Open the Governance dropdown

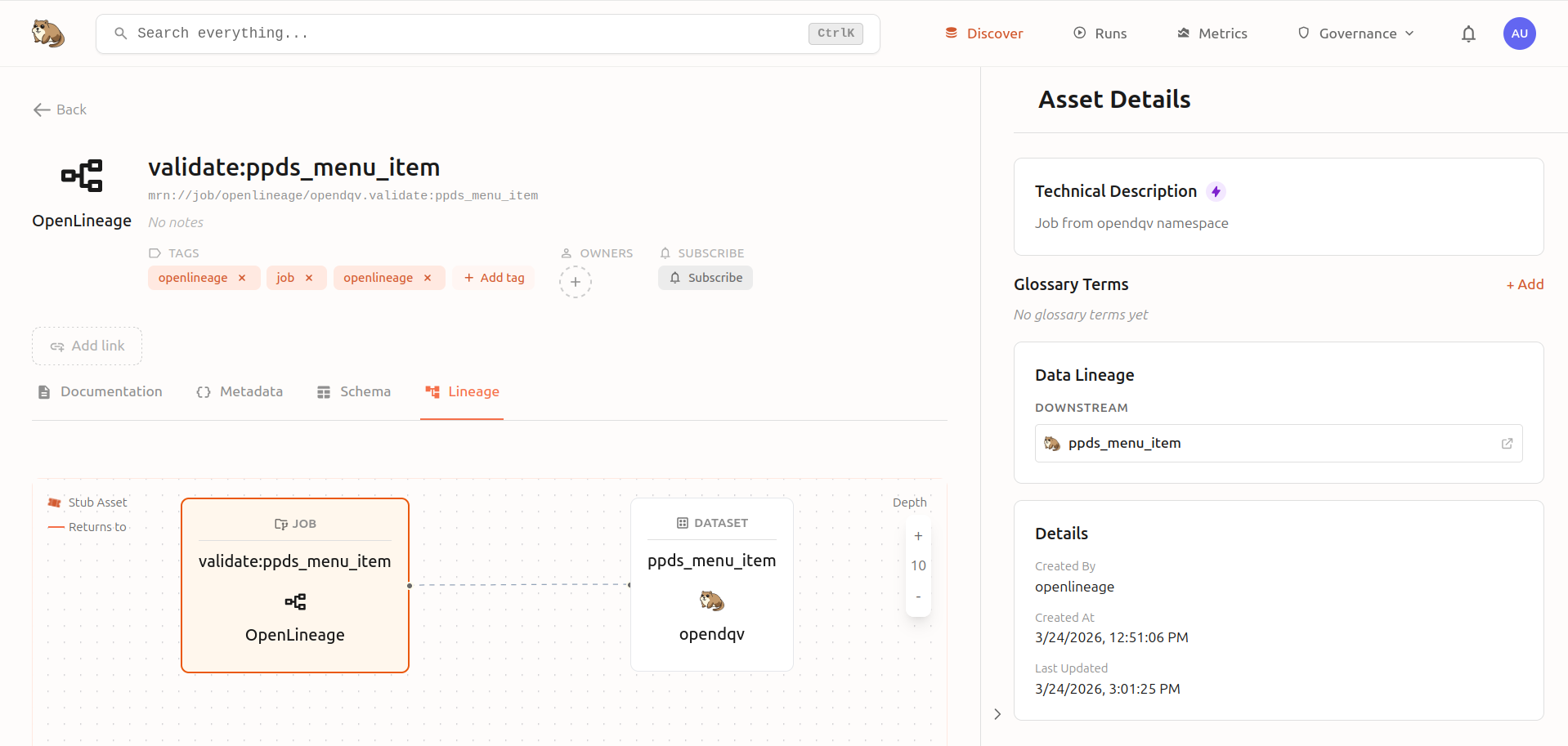pos(1355,34)
